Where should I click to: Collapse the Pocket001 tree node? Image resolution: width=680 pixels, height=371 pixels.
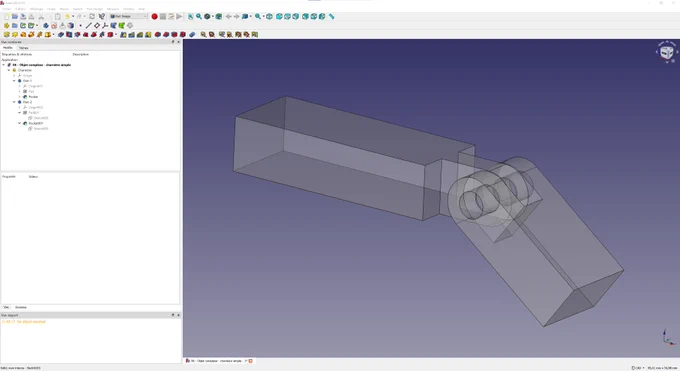coord(20,123)
